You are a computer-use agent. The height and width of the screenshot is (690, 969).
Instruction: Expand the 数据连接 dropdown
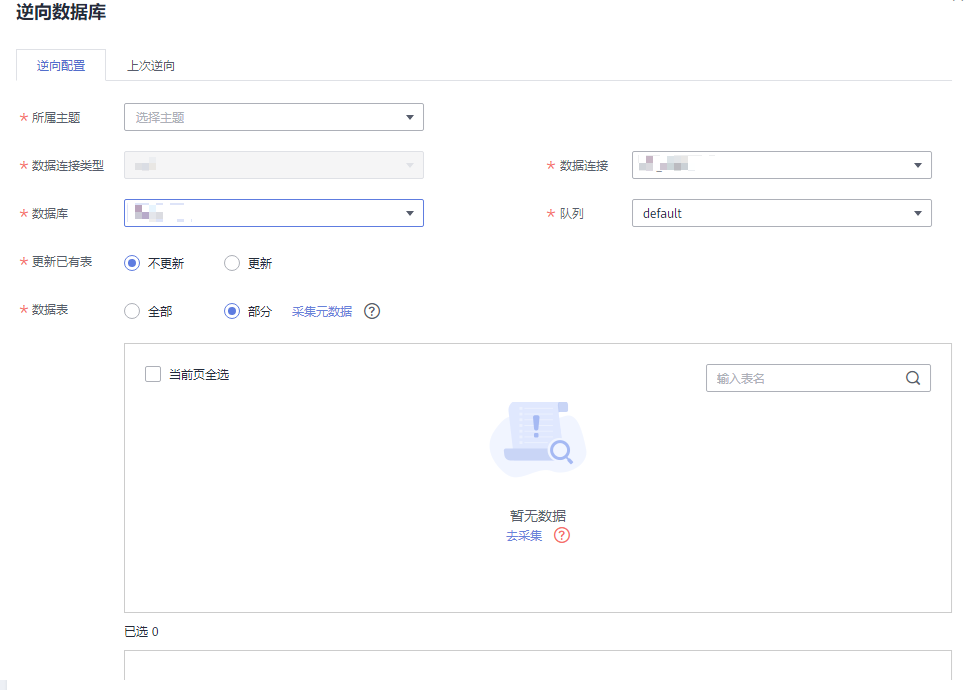[x=781, y=165]
